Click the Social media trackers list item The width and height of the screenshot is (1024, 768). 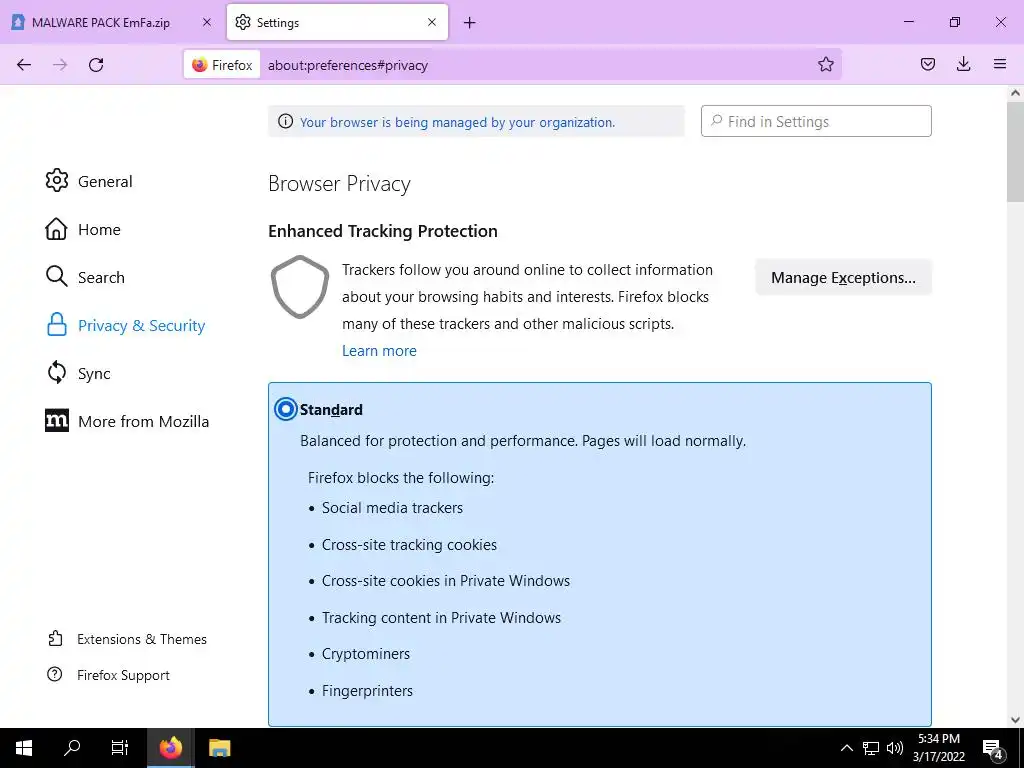click(x=392, y=508)
